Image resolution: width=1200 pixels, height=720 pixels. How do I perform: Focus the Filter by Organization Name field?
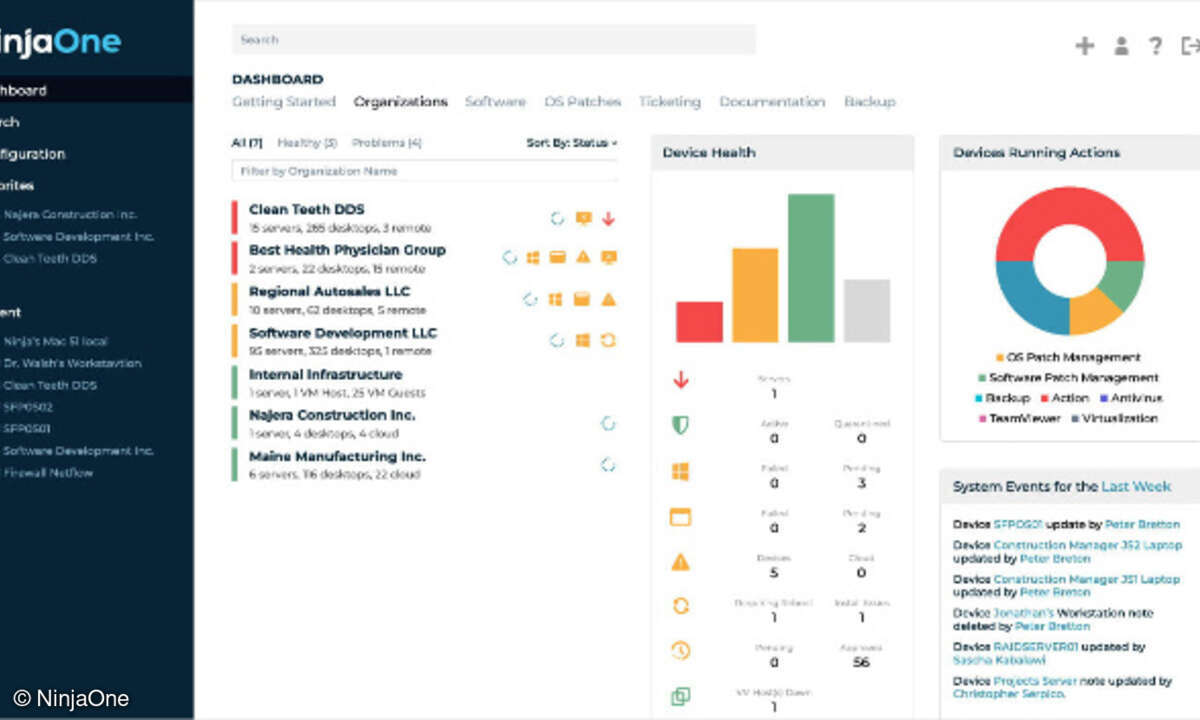[x=424, y=171]
